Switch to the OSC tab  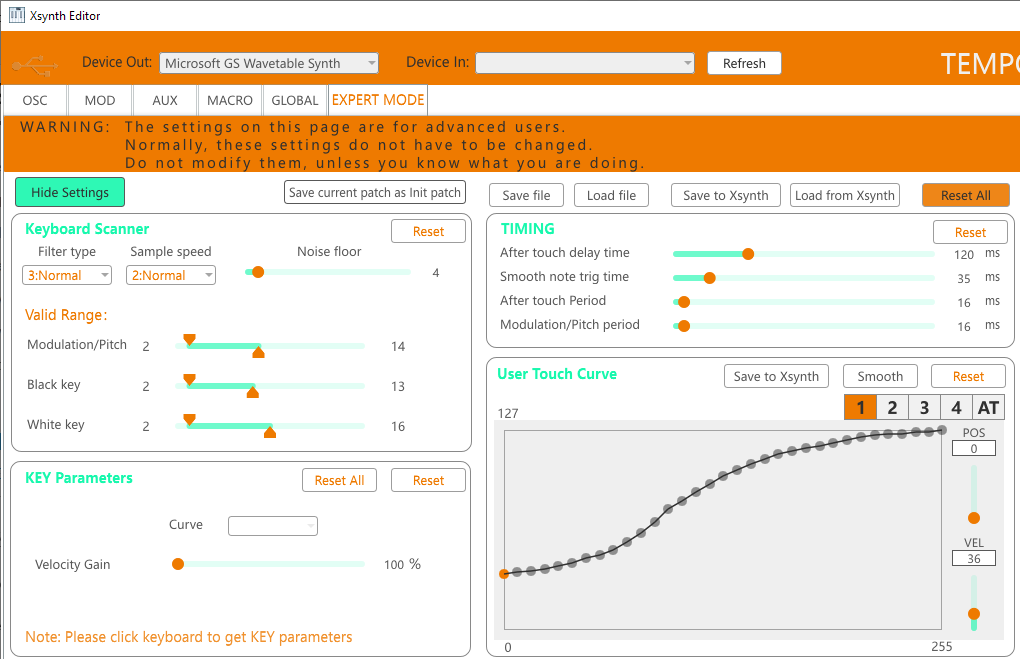pos(35,100)
